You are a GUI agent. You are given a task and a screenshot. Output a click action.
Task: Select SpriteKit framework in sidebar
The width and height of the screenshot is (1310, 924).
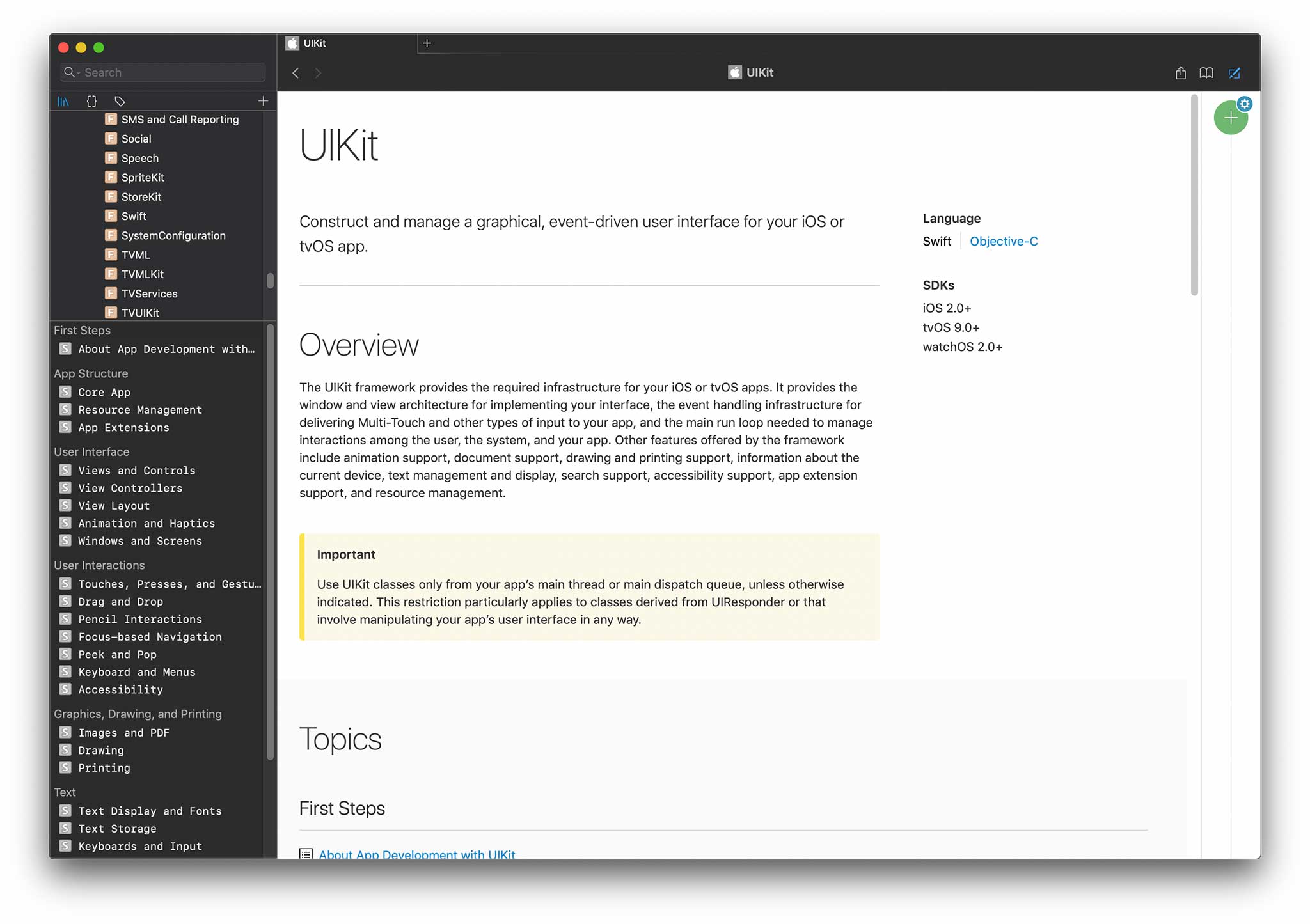coord(143,177)
